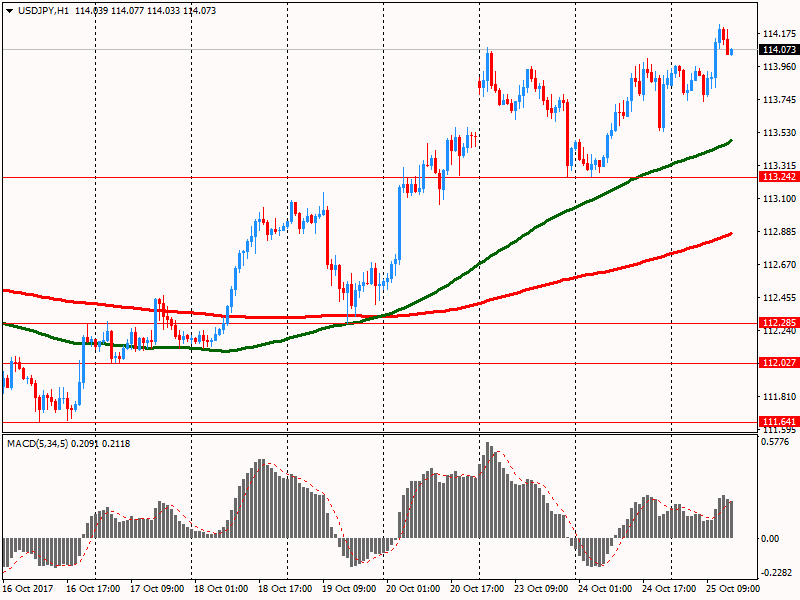Image resolution: width=800 pixels, height=600 pixels.
Task: Select the price scale value 111.810
Action: pyautogui.click(x=779, y=396)
